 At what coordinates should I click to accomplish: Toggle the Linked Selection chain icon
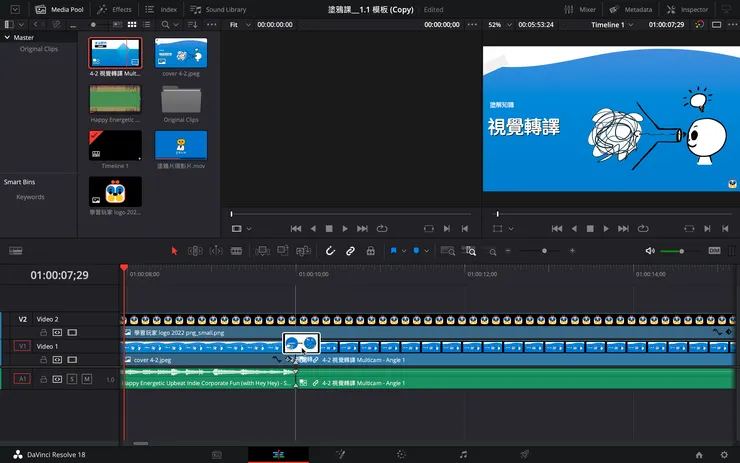coord(350,251)
